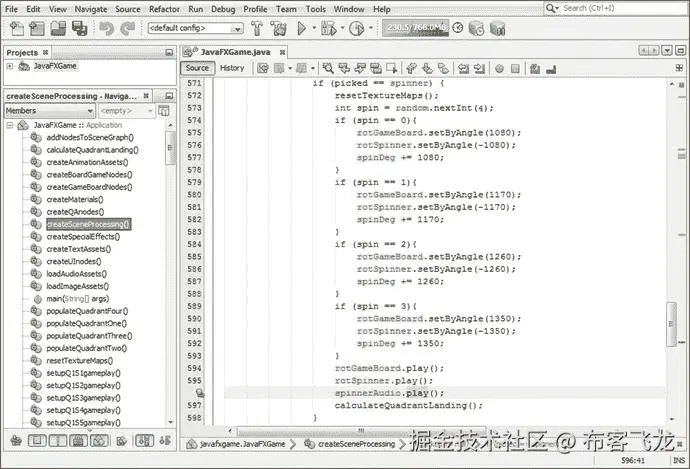Image resolution: width=690 pixels, height=469 pixels.
Task: Toggle the INS insert mode indicator
Action: tap(679, 461)
